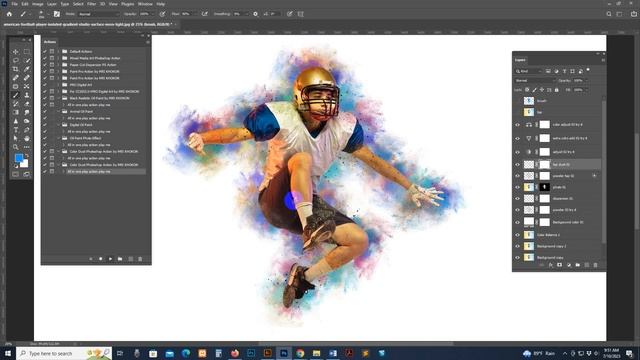640x360 pixels.
Task: Select the Brush tool in the toolbox
Action: (16, 95)
